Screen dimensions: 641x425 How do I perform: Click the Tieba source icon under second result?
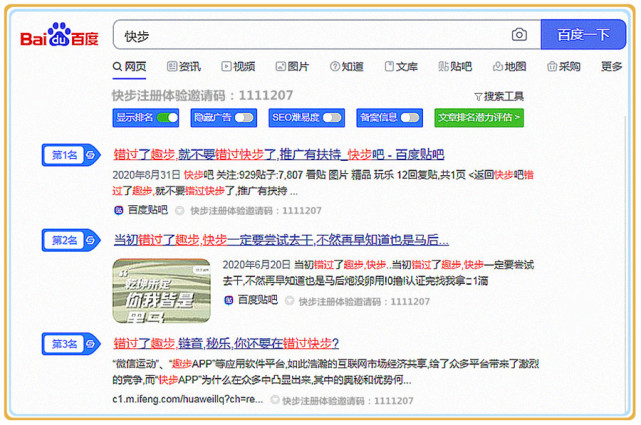tap(229, 301)
